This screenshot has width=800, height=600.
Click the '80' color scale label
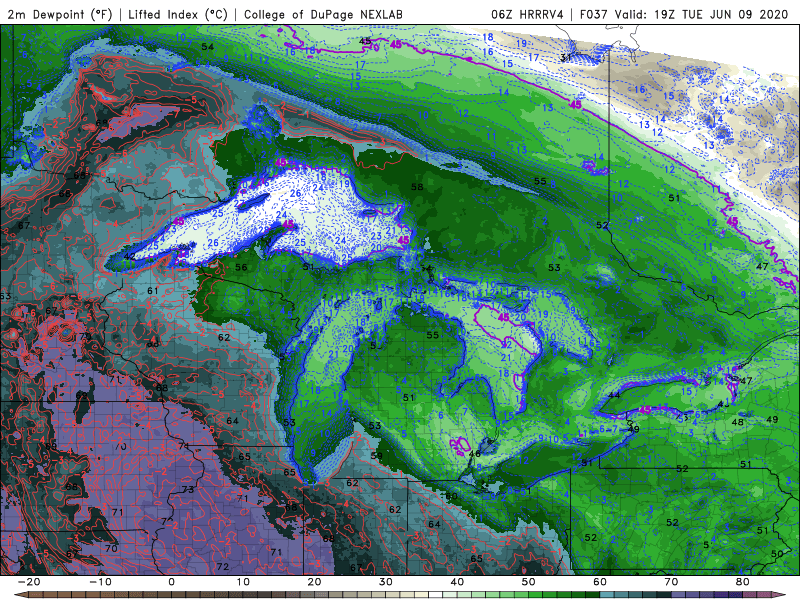(x=743, y=582)
